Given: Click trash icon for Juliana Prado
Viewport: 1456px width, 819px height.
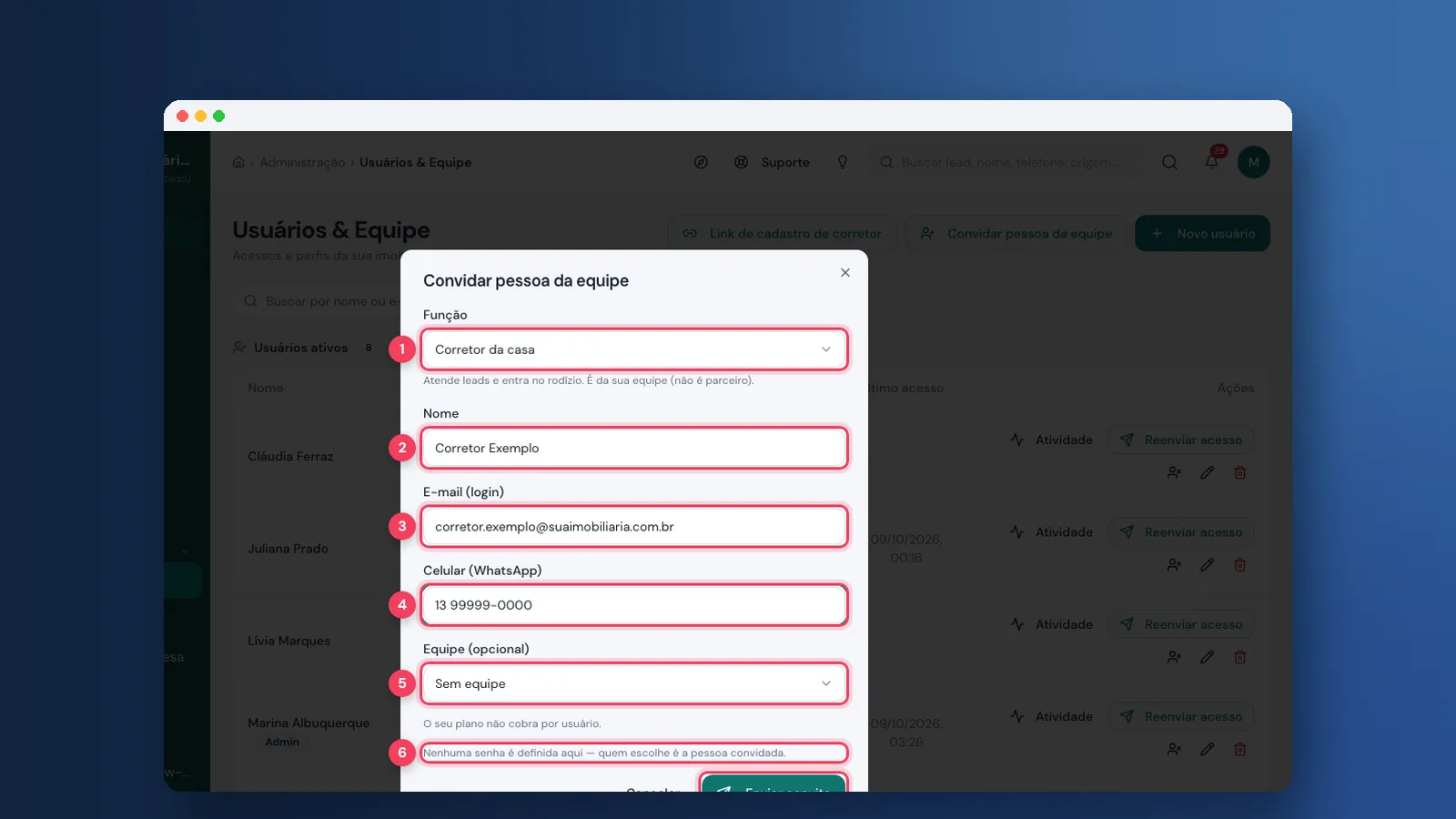Looking at the screenshot, I should 1239,565.
